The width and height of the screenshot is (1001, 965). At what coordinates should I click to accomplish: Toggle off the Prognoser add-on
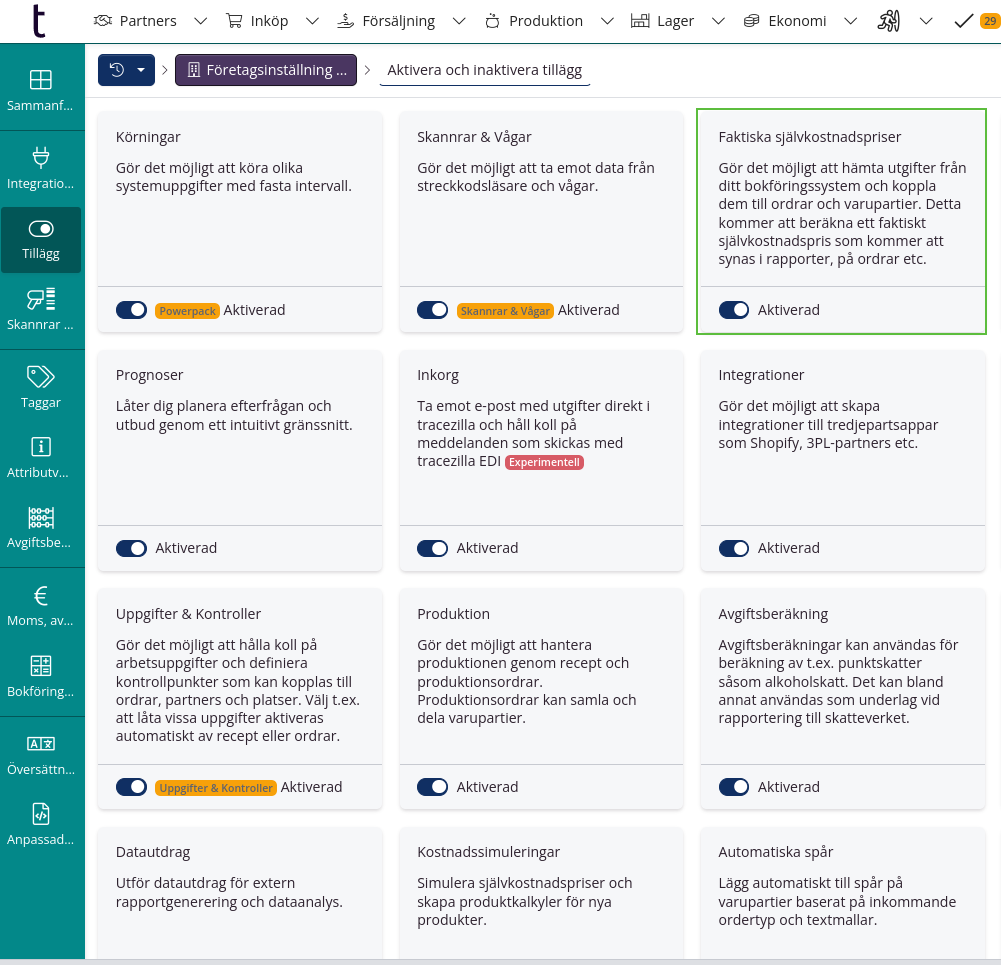pos(131,548)
